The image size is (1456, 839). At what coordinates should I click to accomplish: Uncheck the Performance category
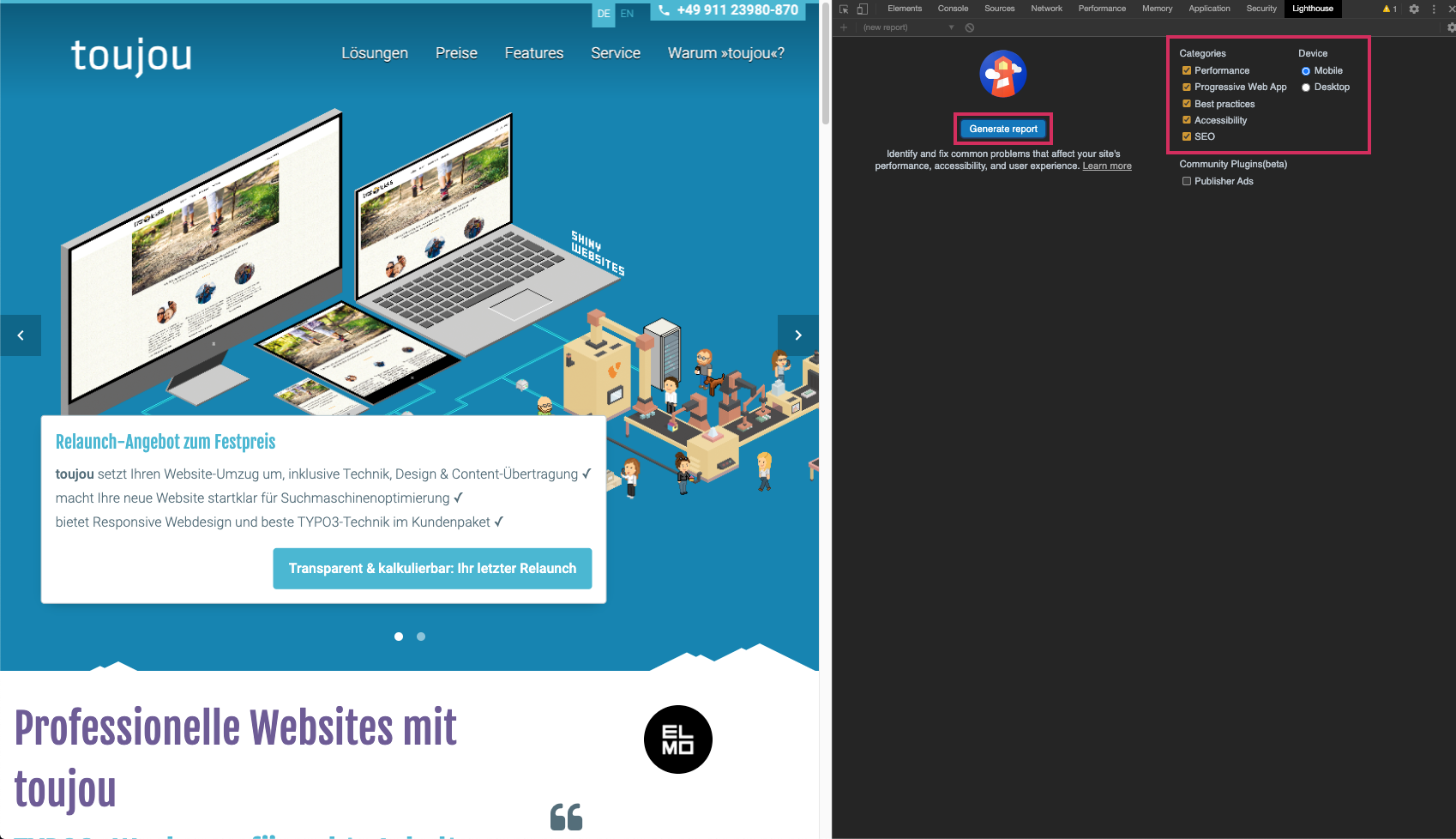tap(1187, 70)
